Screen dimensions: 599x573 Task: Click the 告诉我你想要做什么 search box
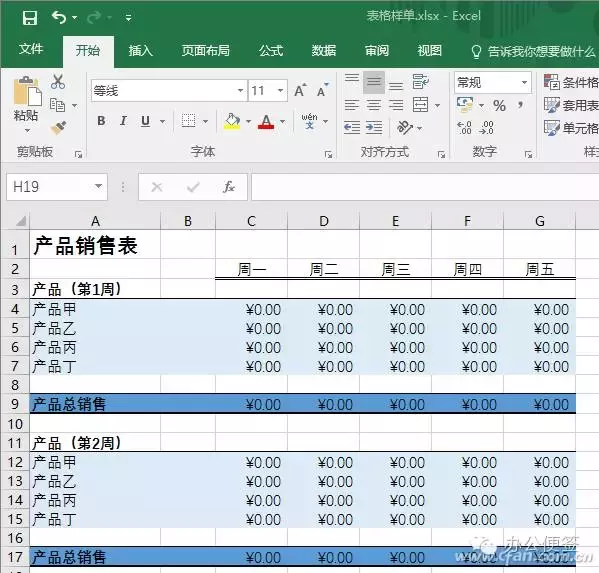coord(534,51)
